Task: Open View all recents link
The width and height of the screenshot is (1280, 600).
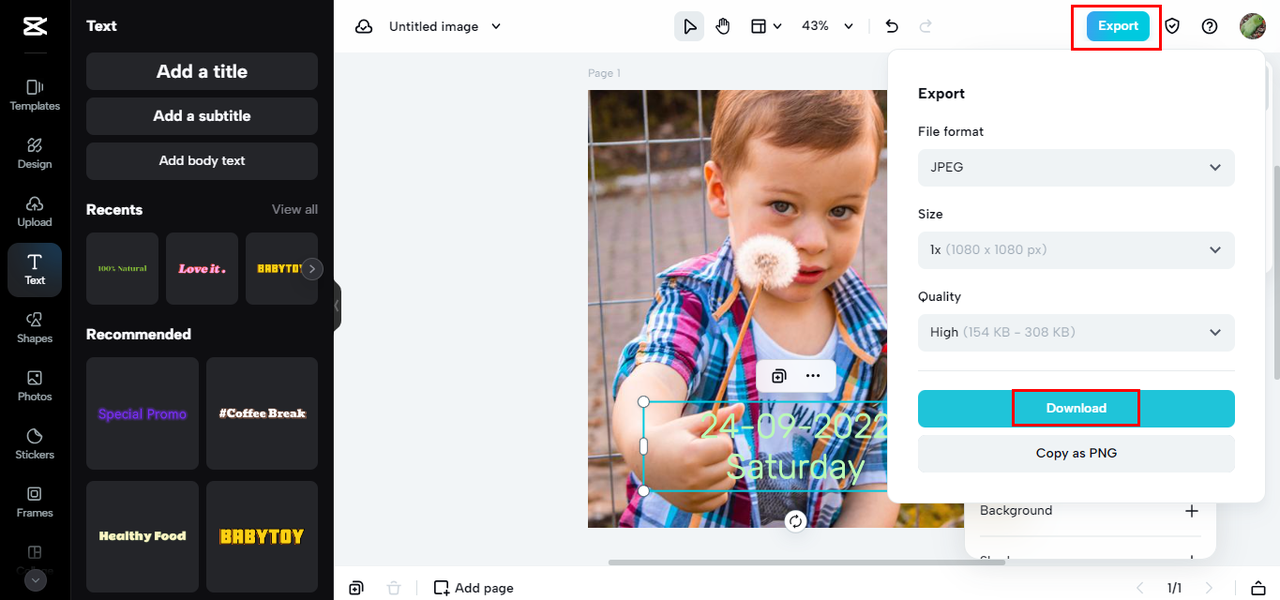Action: click(295, 209)
